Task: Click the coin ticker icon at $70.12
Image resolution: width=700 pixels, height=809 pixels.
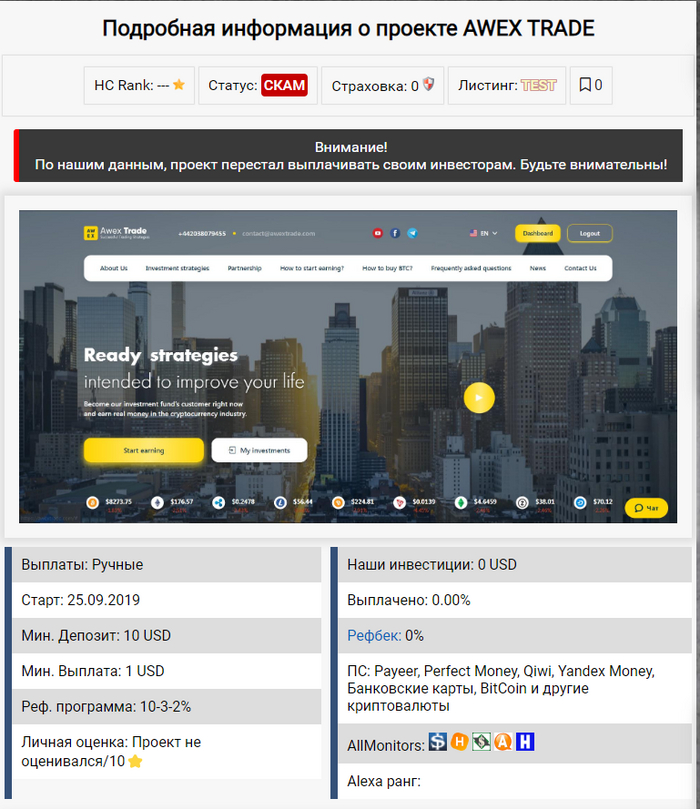Action: tap(580, 503)
